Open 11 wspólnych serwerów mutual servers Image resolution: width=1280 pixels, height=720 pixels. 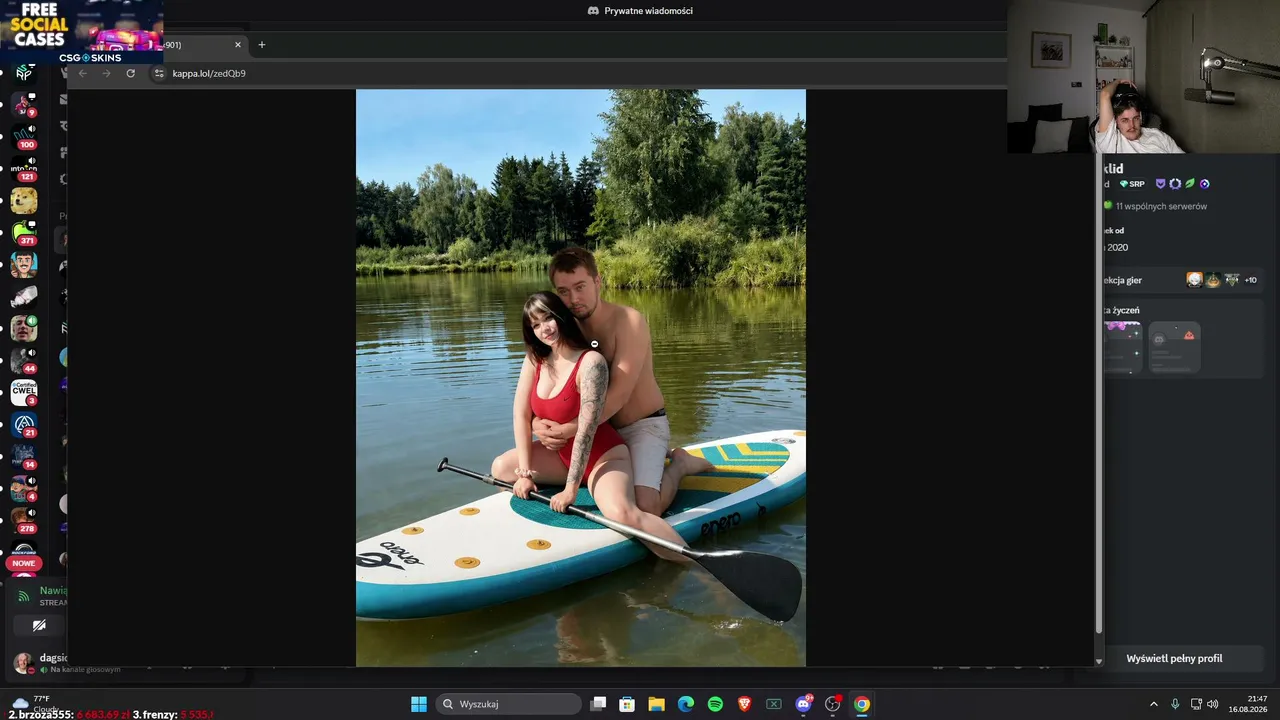pyautogui.click(x=1160, y=206)
